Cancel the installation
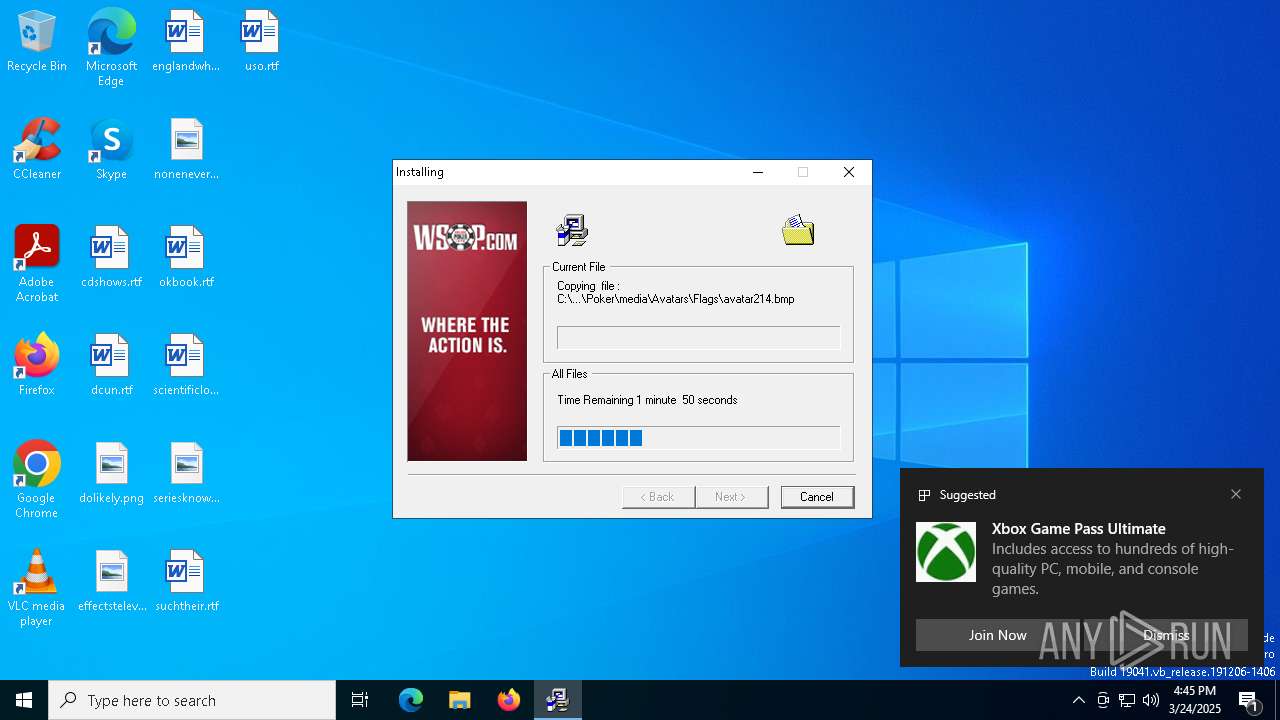Viewport: 1280px width, 720px height. (817, 497)
